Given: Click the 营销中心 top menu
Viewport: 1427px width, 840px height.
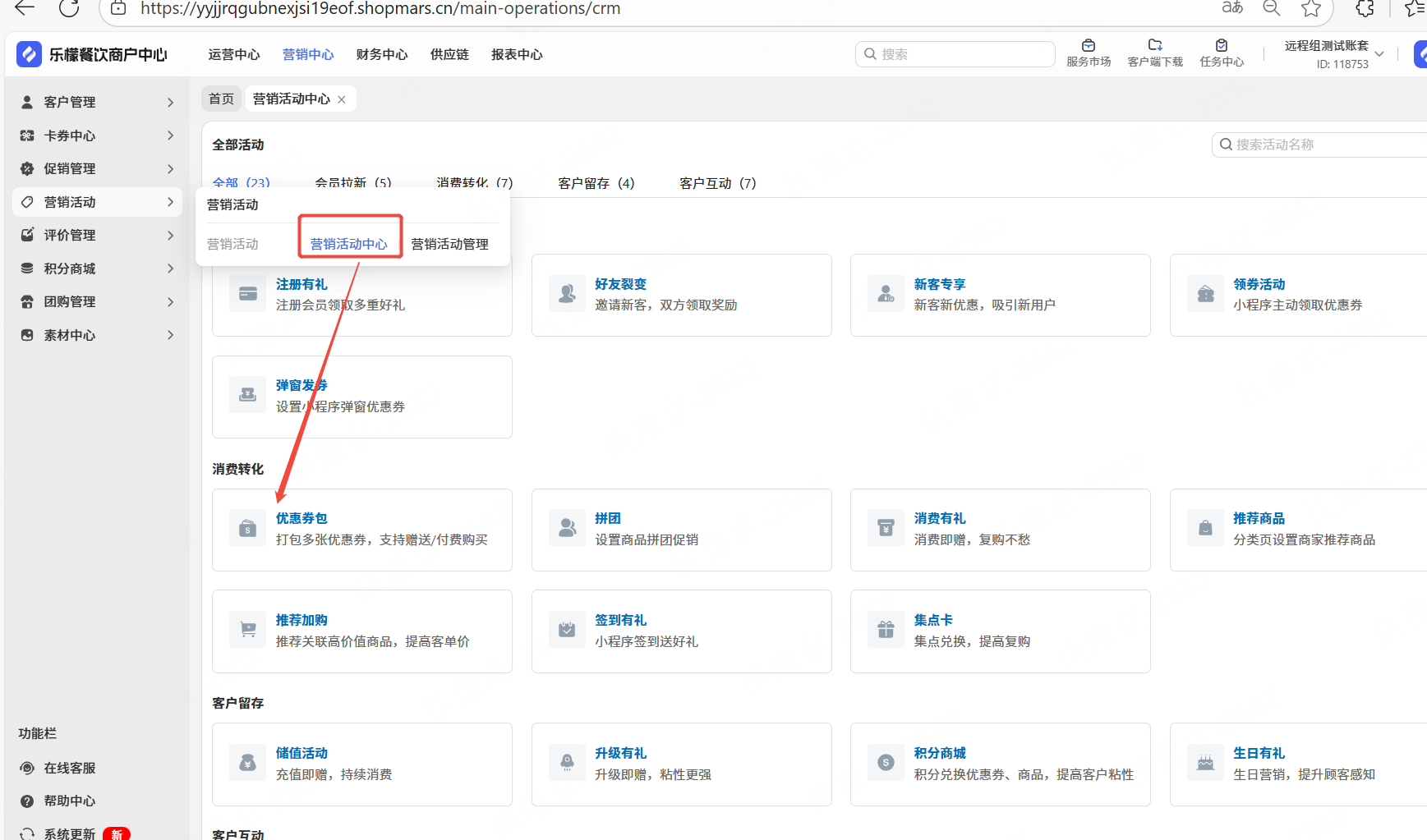Looking at the screenshot, I should click(x=308, y=54).
